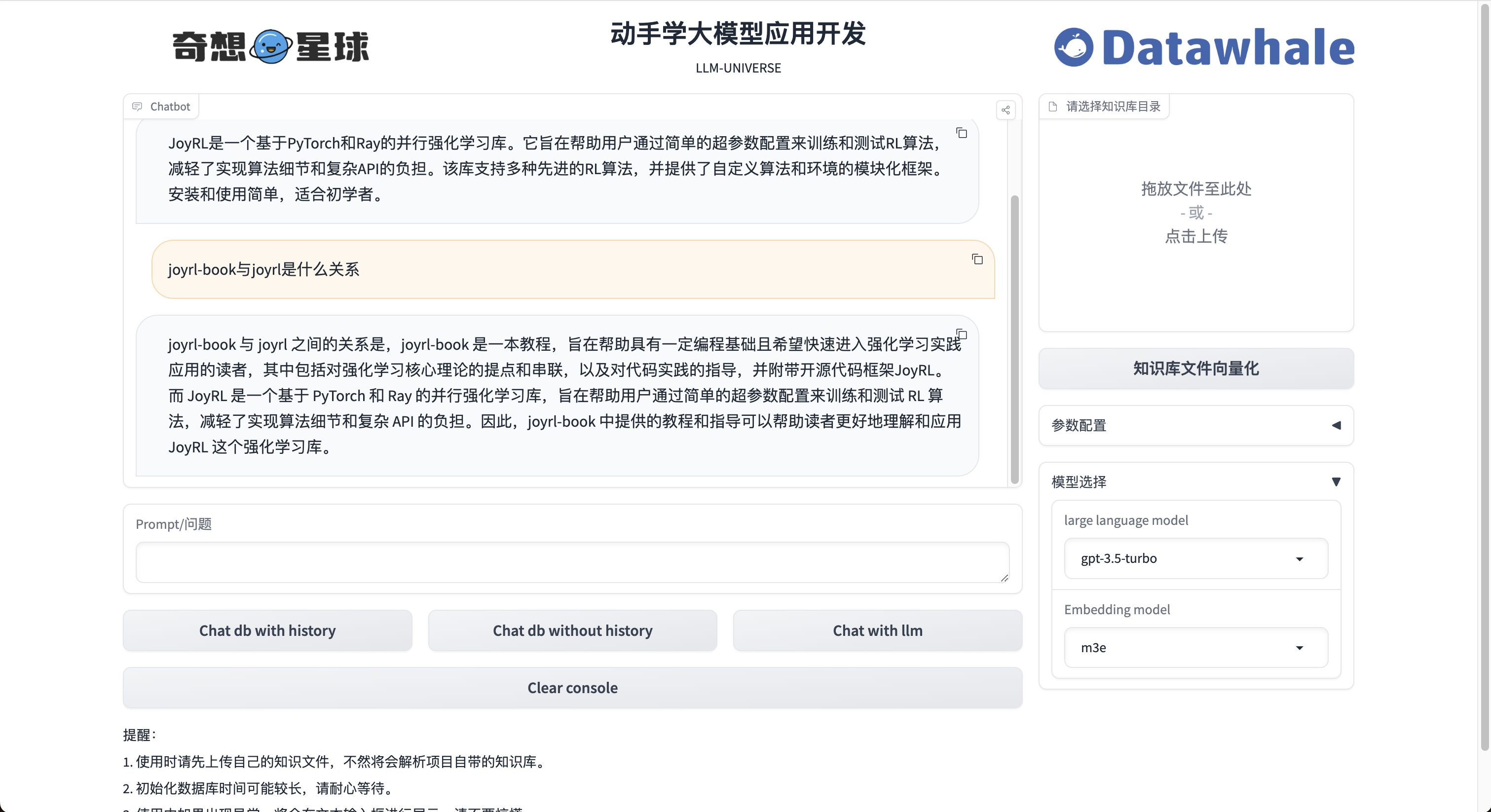Click the chatbot conversation scrollbar
Image resolution: width=1491 pixels, height=812 pixels.
point(1014,339)
